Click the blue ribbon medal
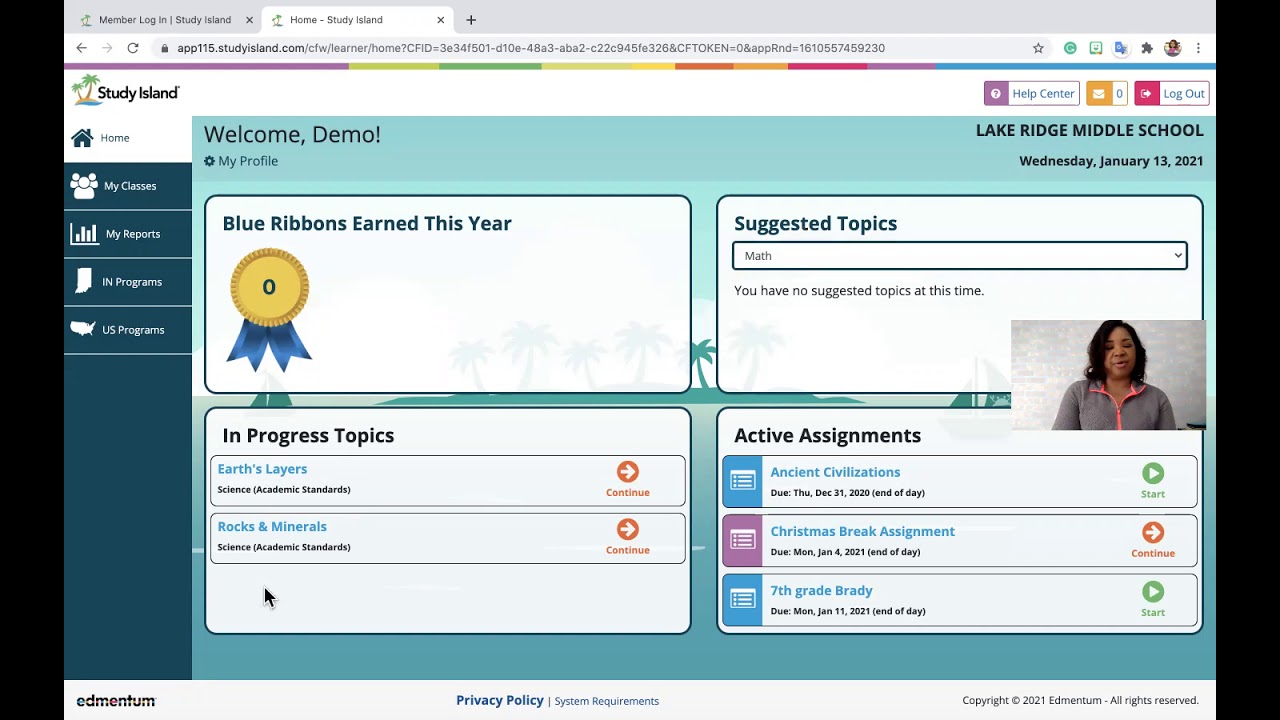1280x720 pixels. click(x=269, y=309)
